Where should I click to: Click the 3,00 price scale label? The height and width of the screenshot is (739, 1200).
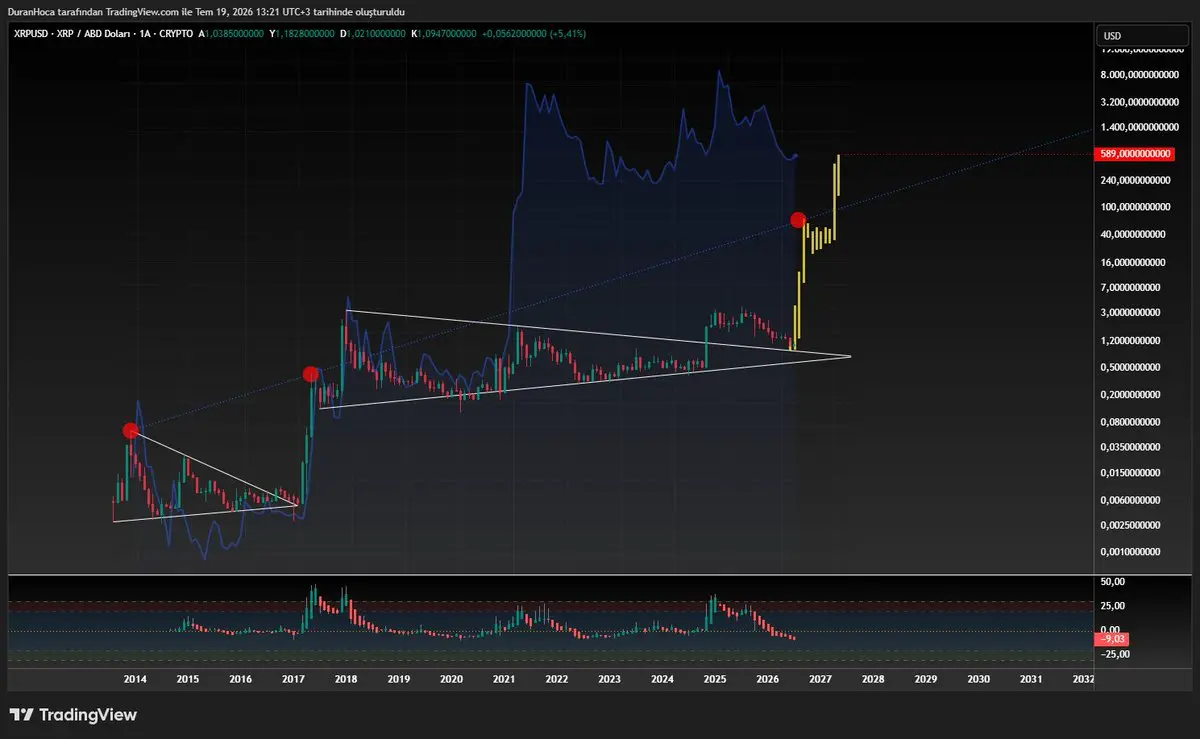1130,312
